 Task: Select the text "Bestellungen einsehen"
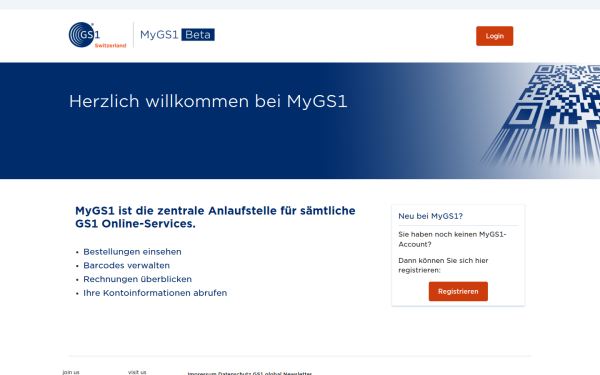(x=132, y=252)
